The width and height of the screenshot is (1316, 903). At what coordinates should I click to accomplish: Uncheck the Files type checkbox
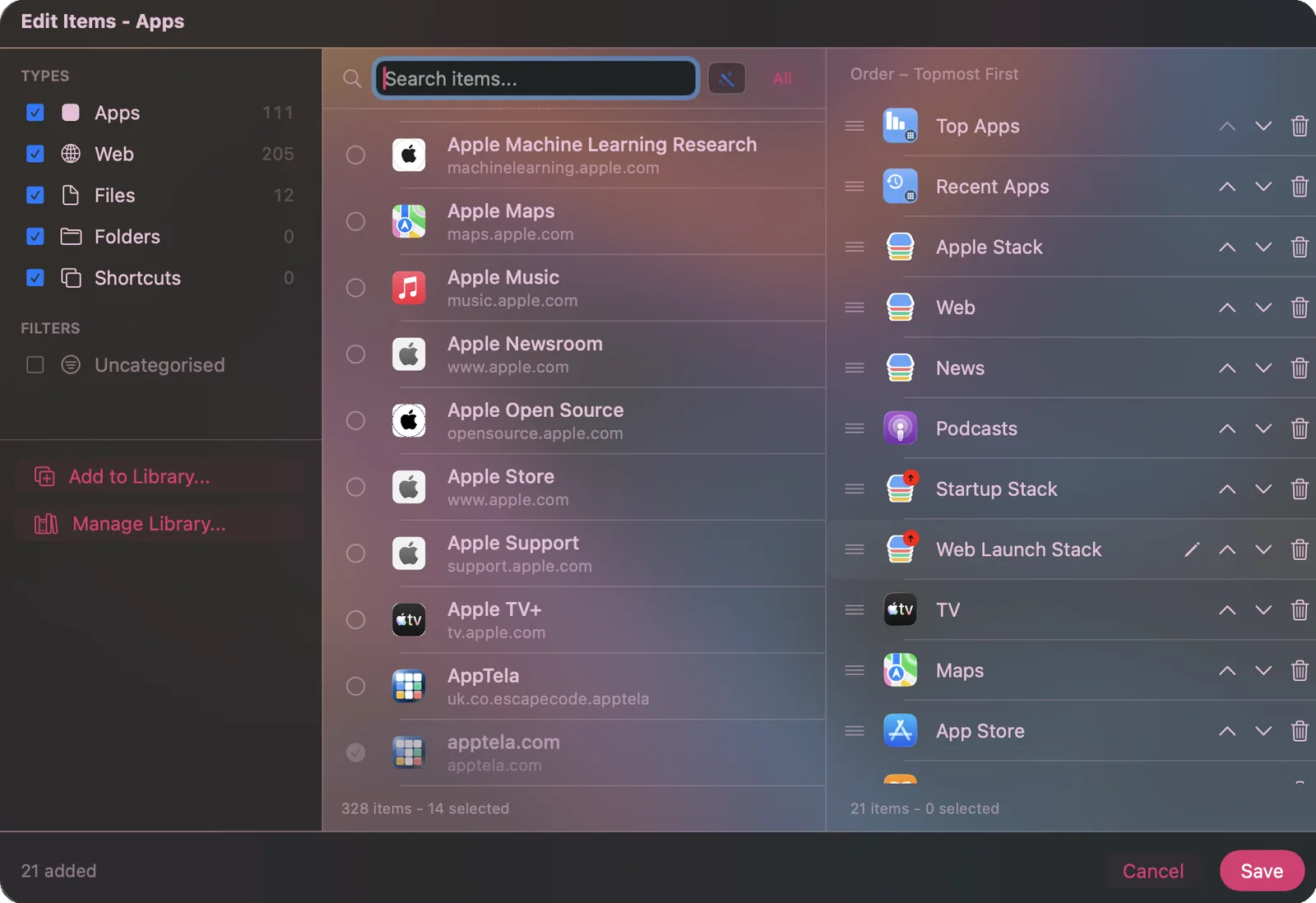[x=35, y=195]
